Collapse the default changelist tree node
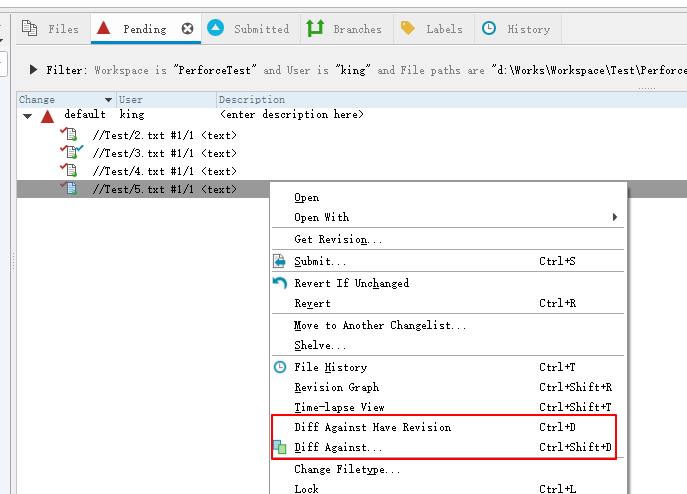 (27, 116)
